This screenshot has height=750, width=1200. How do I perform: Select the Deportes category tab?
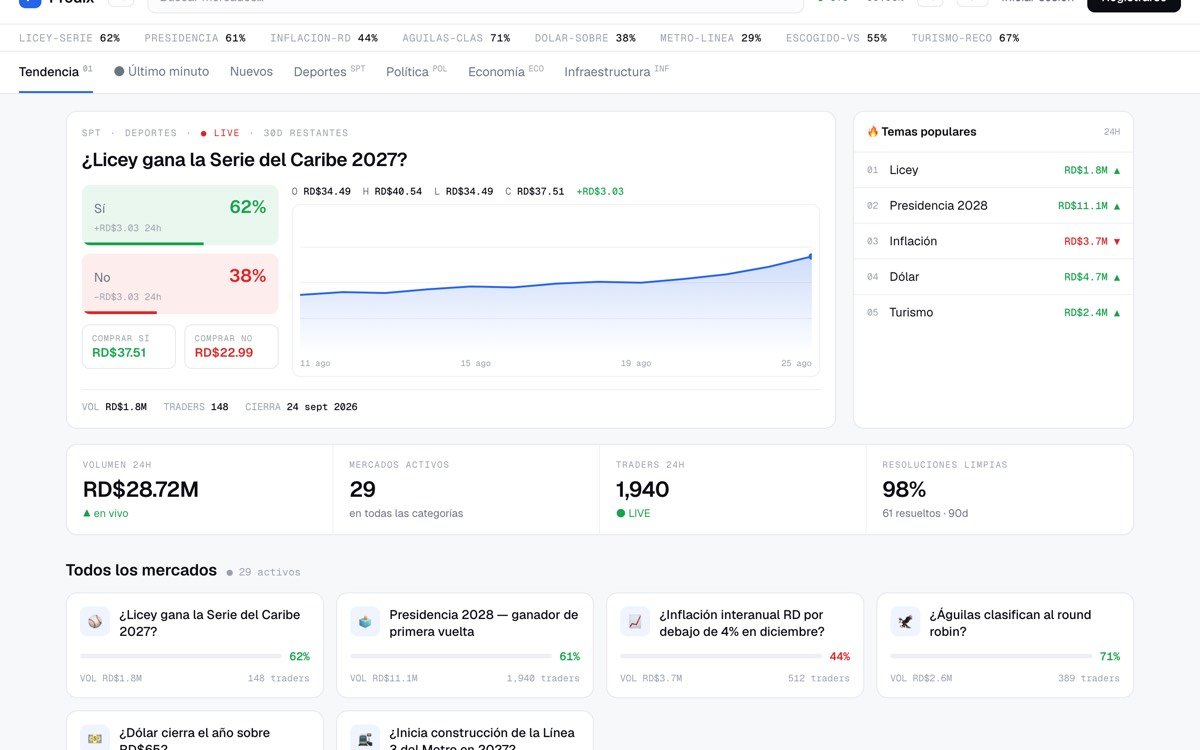tap(329, 72)
